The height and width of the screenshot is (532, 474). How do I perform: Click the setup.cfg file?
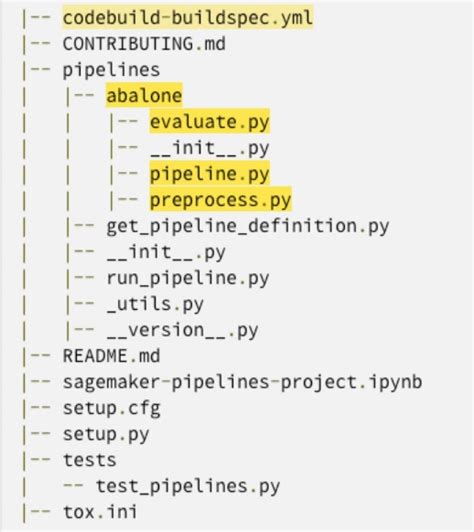tap(111, 408)
